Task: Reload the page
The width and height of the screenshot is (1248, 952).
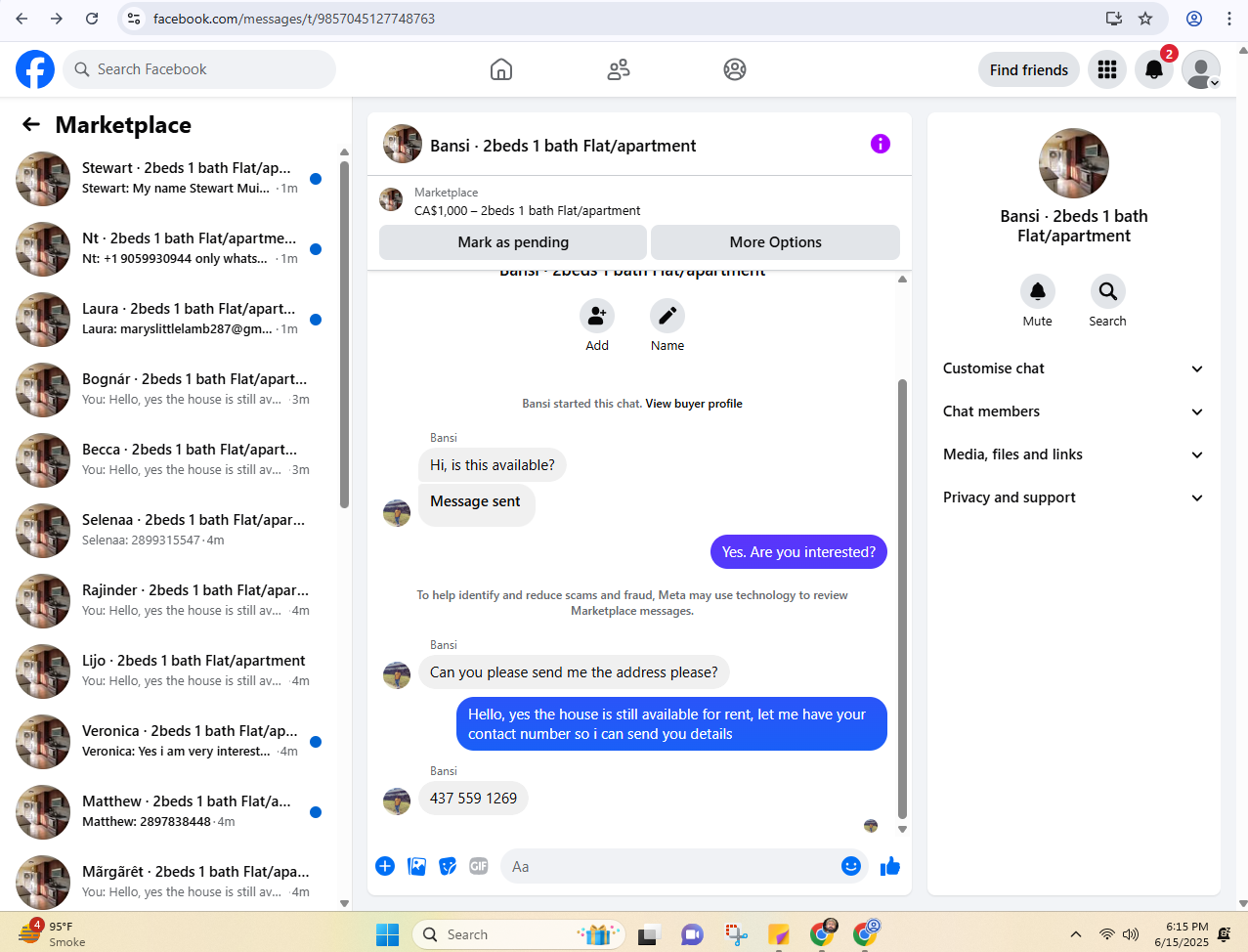Action: click(92, 19)
